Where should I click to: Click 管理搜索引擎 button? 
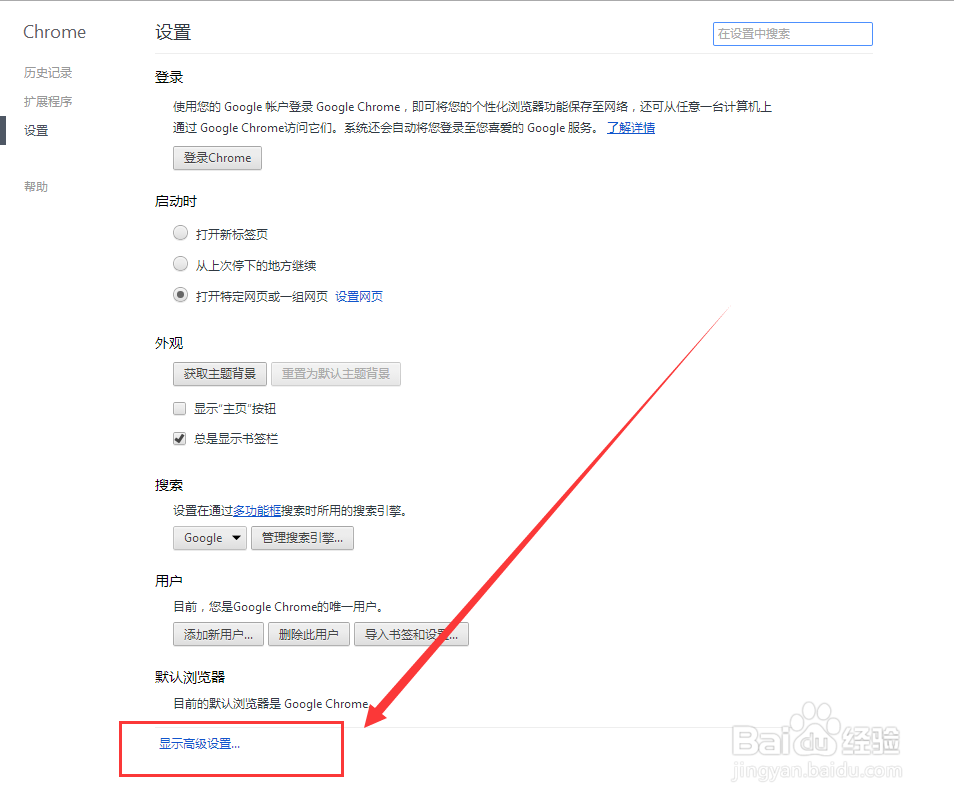(302, 537)
